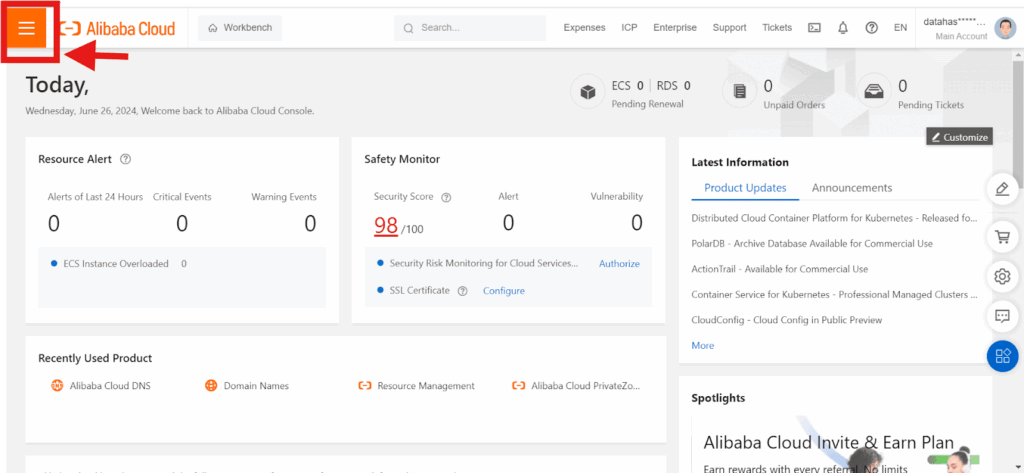
Task: Click the Warning Events count
Action: [x=310, y=224]
